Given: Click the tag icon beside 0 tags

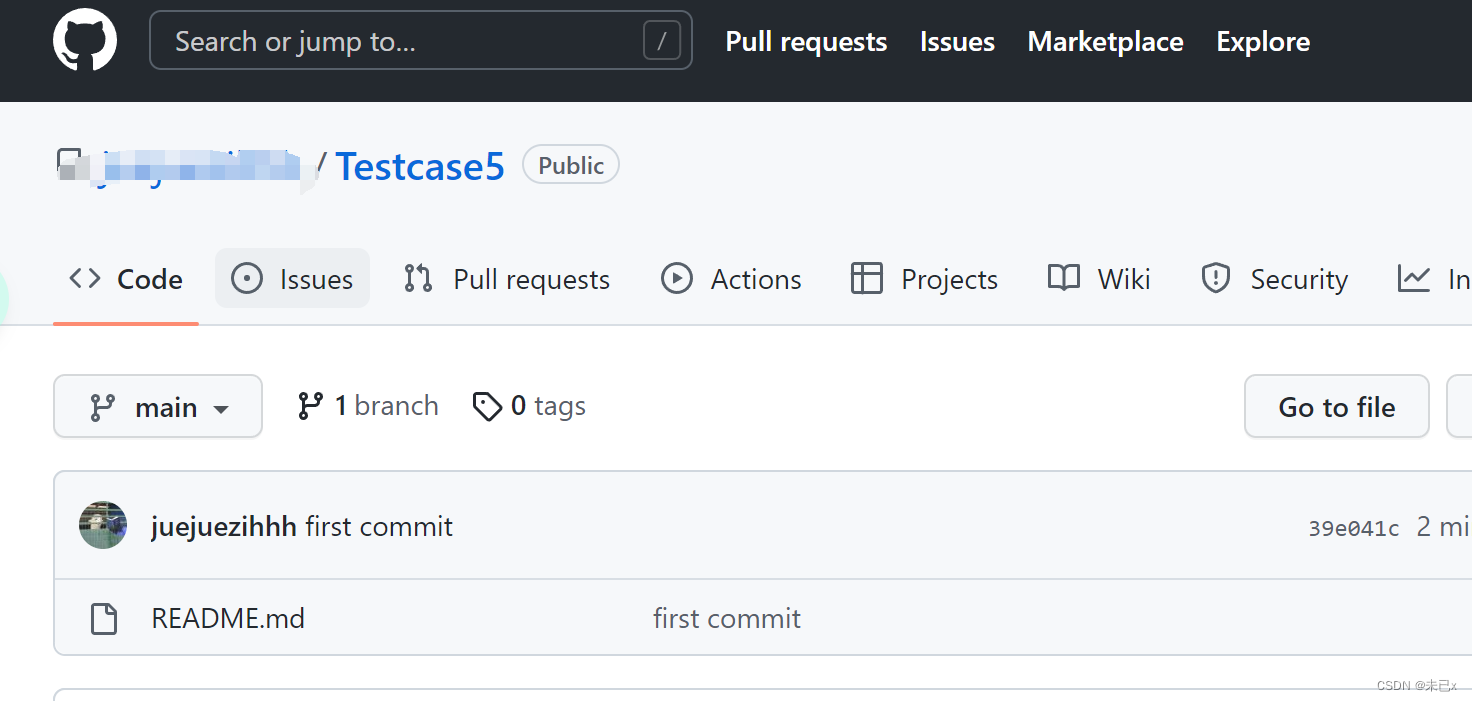Looking at the screenshot, I should [487, 407].
